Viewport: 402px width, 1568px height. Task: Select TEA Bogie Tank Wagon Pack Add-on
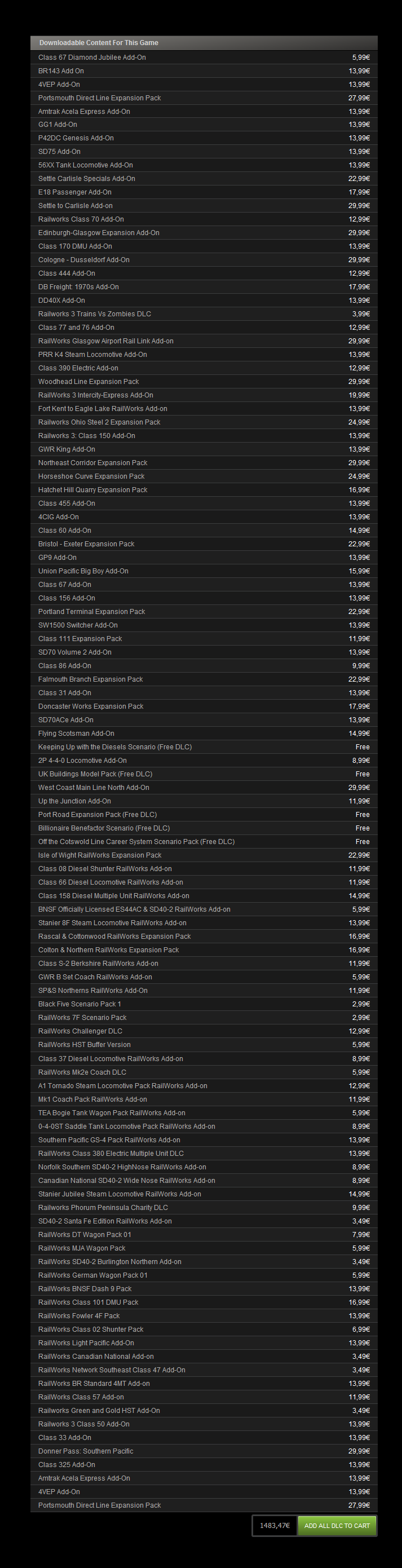pos(204,1112)
